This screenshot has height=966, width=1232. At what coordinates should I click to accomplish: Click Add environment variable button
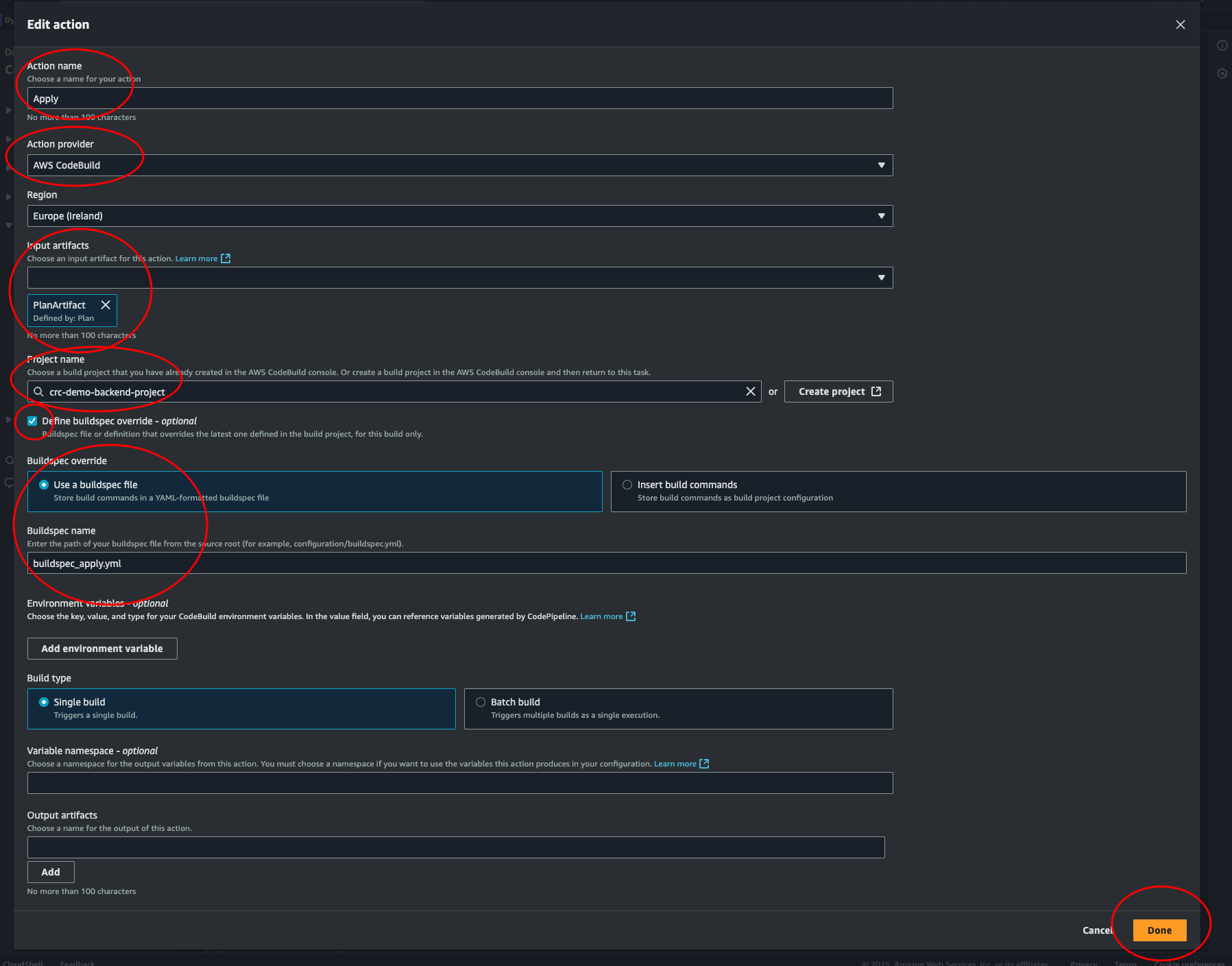coord(102,649)
